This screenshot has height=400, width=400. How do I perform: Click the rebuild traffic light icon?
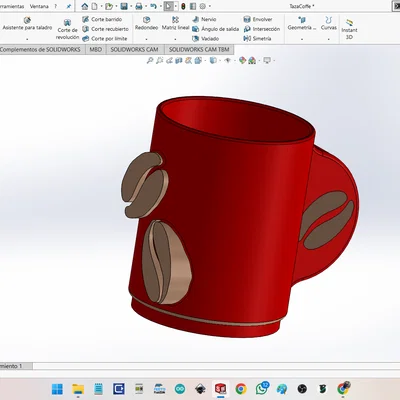(x=183, y=6)
